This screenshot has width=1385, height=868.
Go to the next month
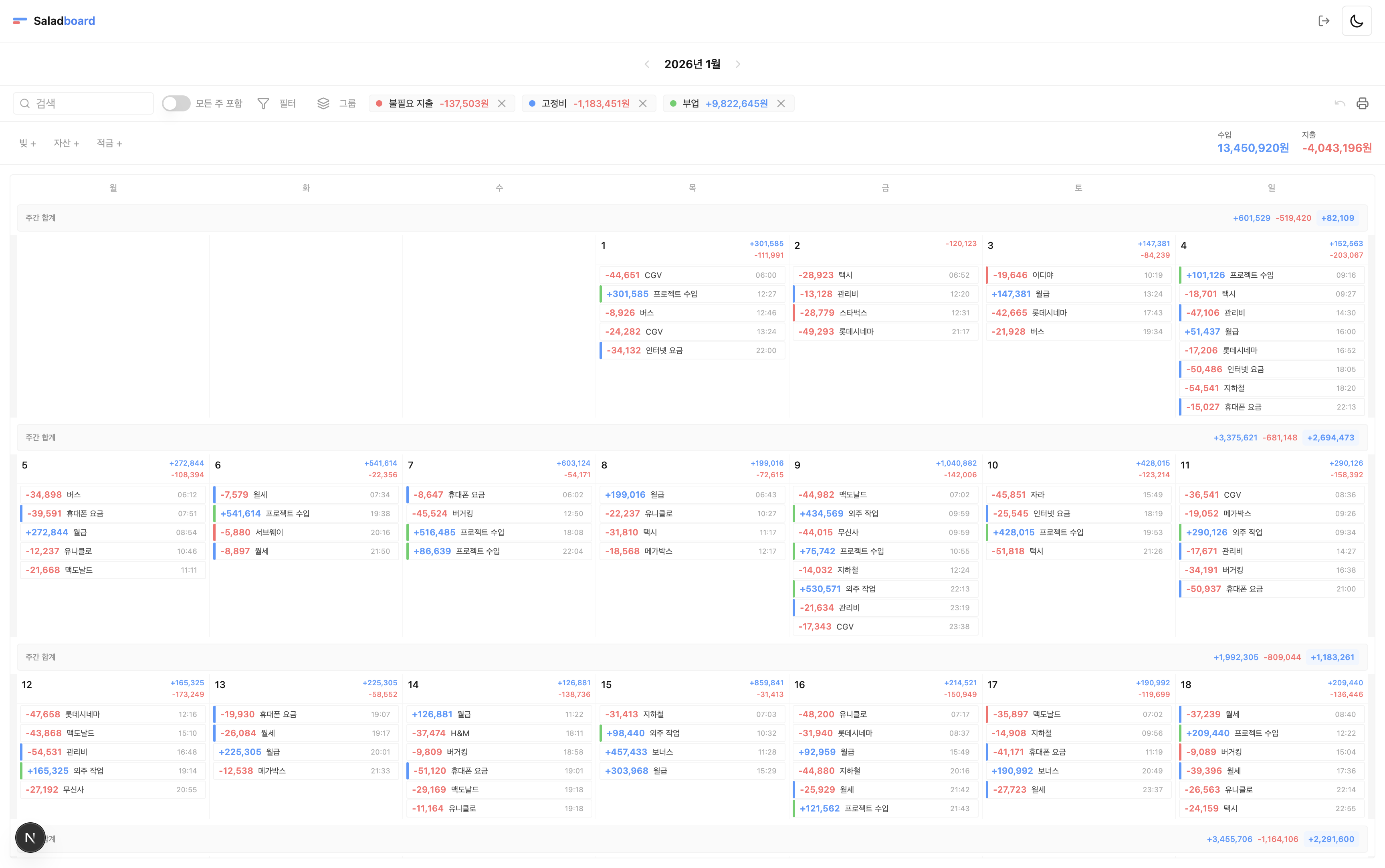tap(738, 64)
